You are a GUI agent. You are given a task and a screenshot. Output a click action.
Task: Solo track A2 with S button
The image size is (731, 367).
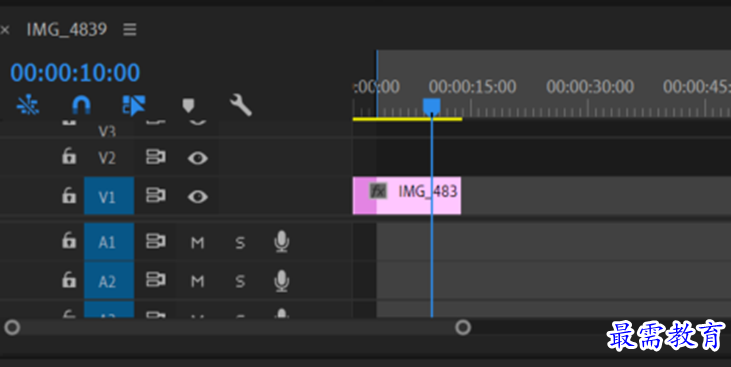tap(240, 282)
